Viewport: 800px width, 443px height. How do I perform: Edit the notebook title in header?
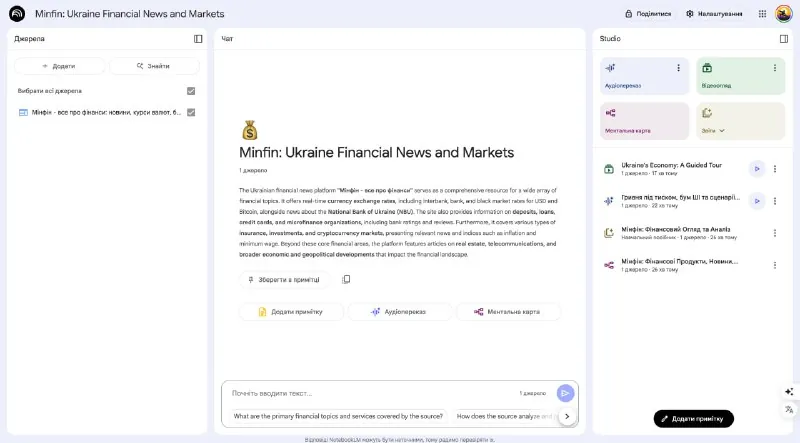tap(130, 14)
